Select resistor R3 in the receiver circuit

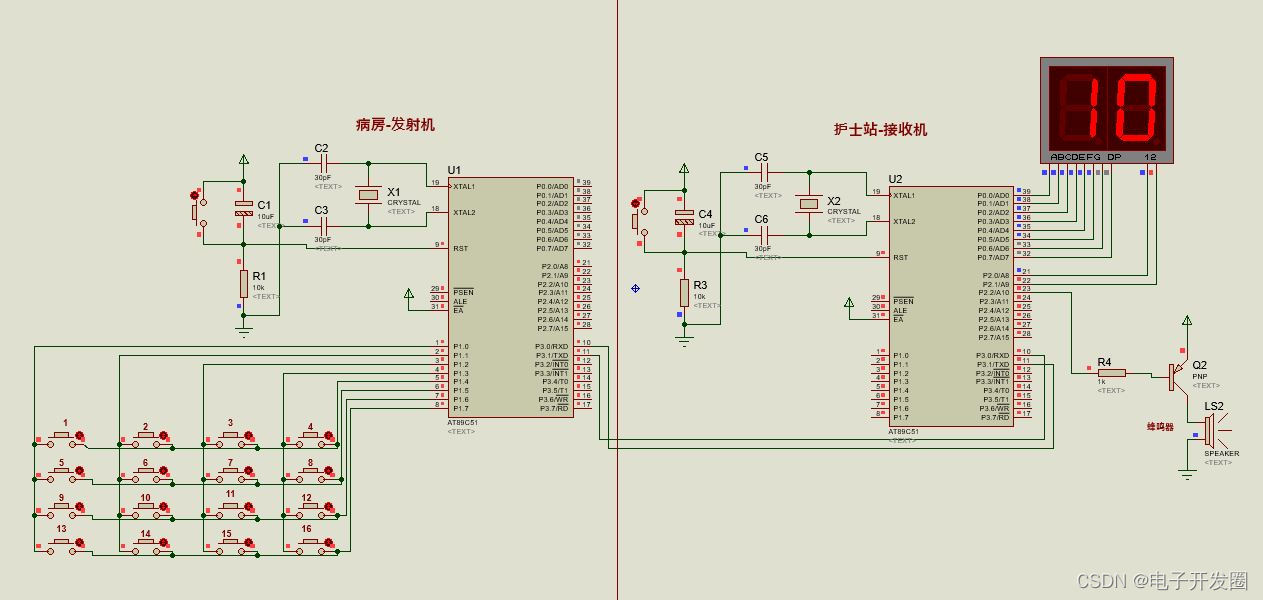click(686, 293)
